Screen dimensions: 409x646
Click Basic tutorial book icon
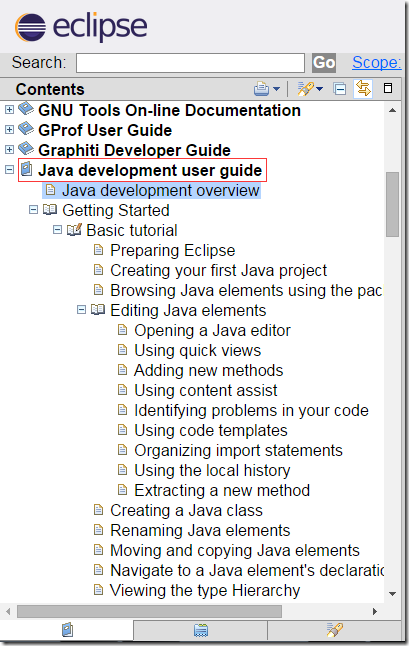click(x=74, y=229)
